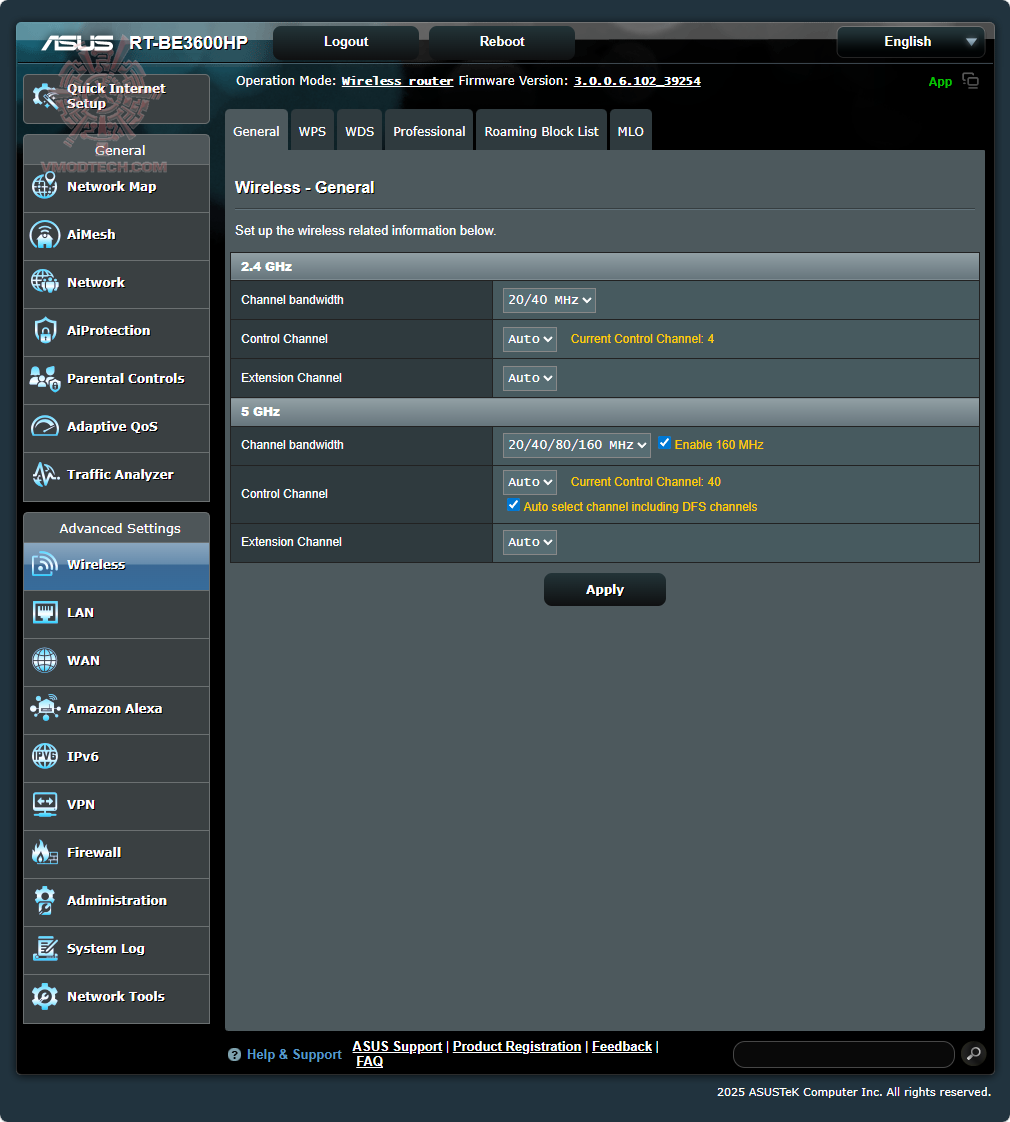Switch to the Professional tab
Viewport: 1010px width, 1122px height.
click(x=429, y=131)
